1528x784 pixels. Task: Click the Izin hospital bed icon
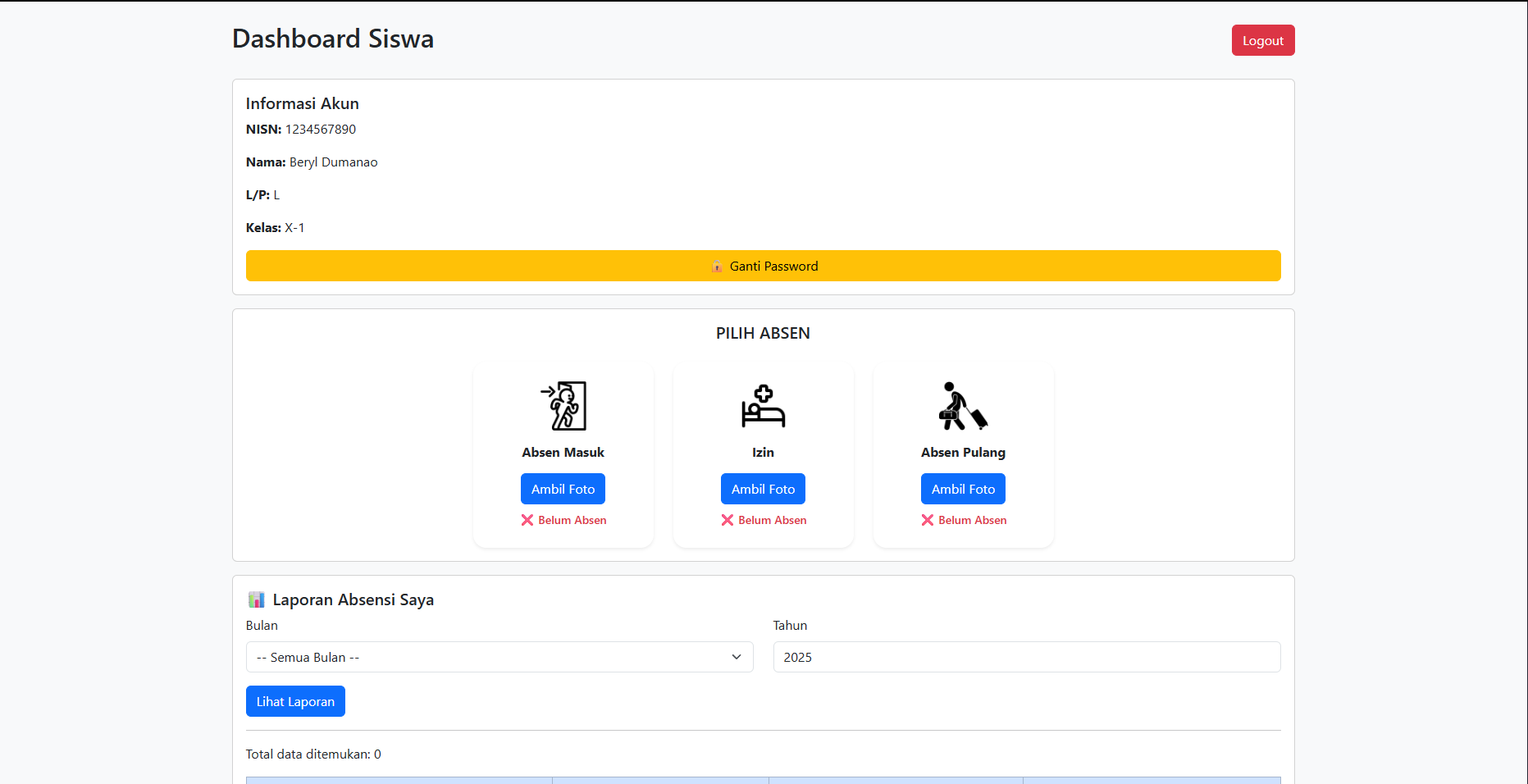click(x=763, y=406)
